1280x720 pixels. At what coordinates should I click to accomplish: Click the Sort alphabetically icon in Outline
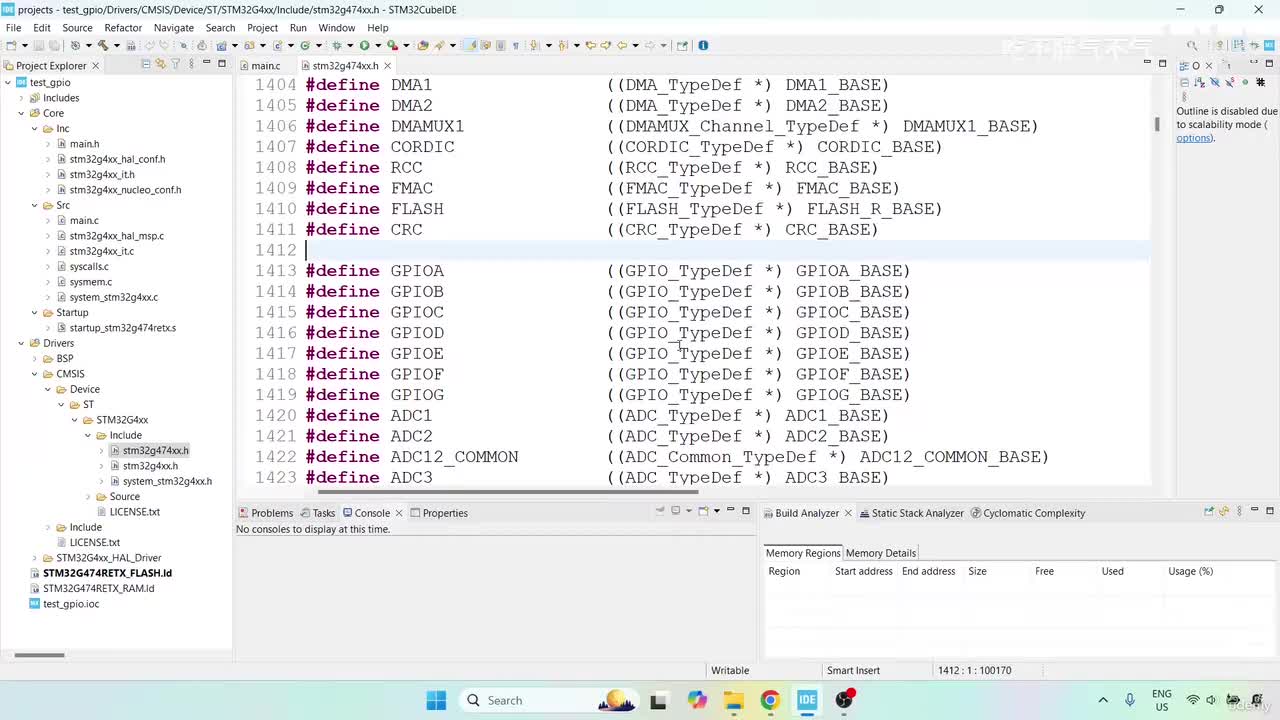pos(1199,82)
